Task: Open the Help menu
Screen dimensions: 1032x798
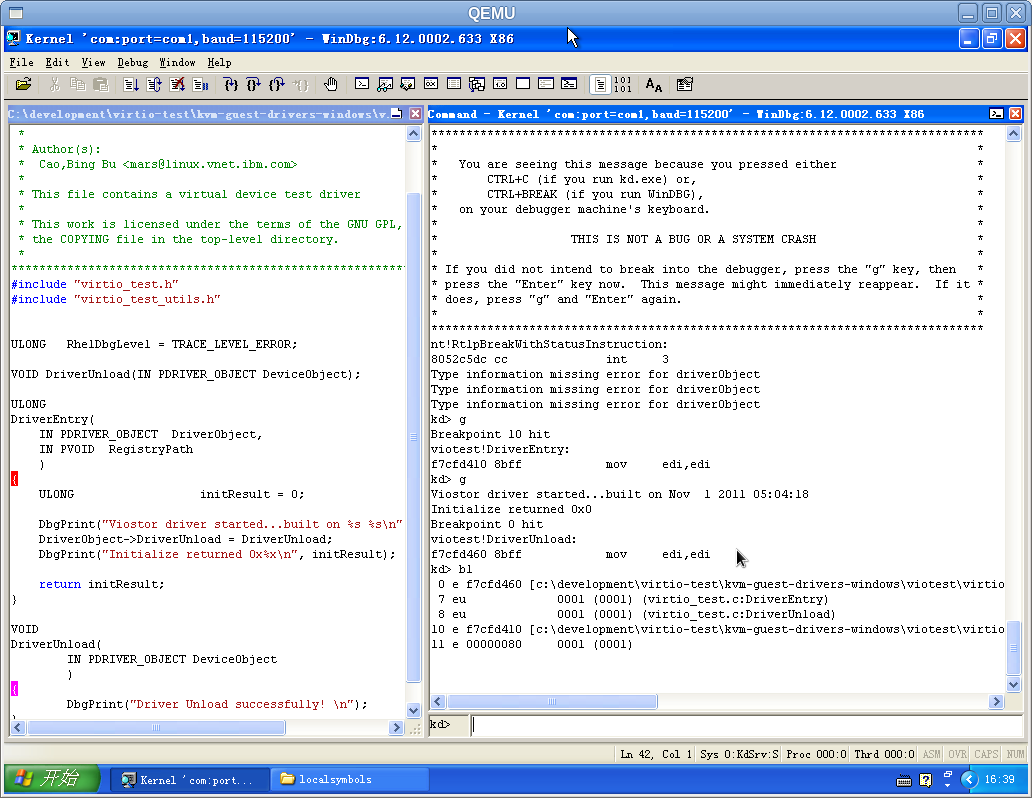Action: click(x=220, y=63)
